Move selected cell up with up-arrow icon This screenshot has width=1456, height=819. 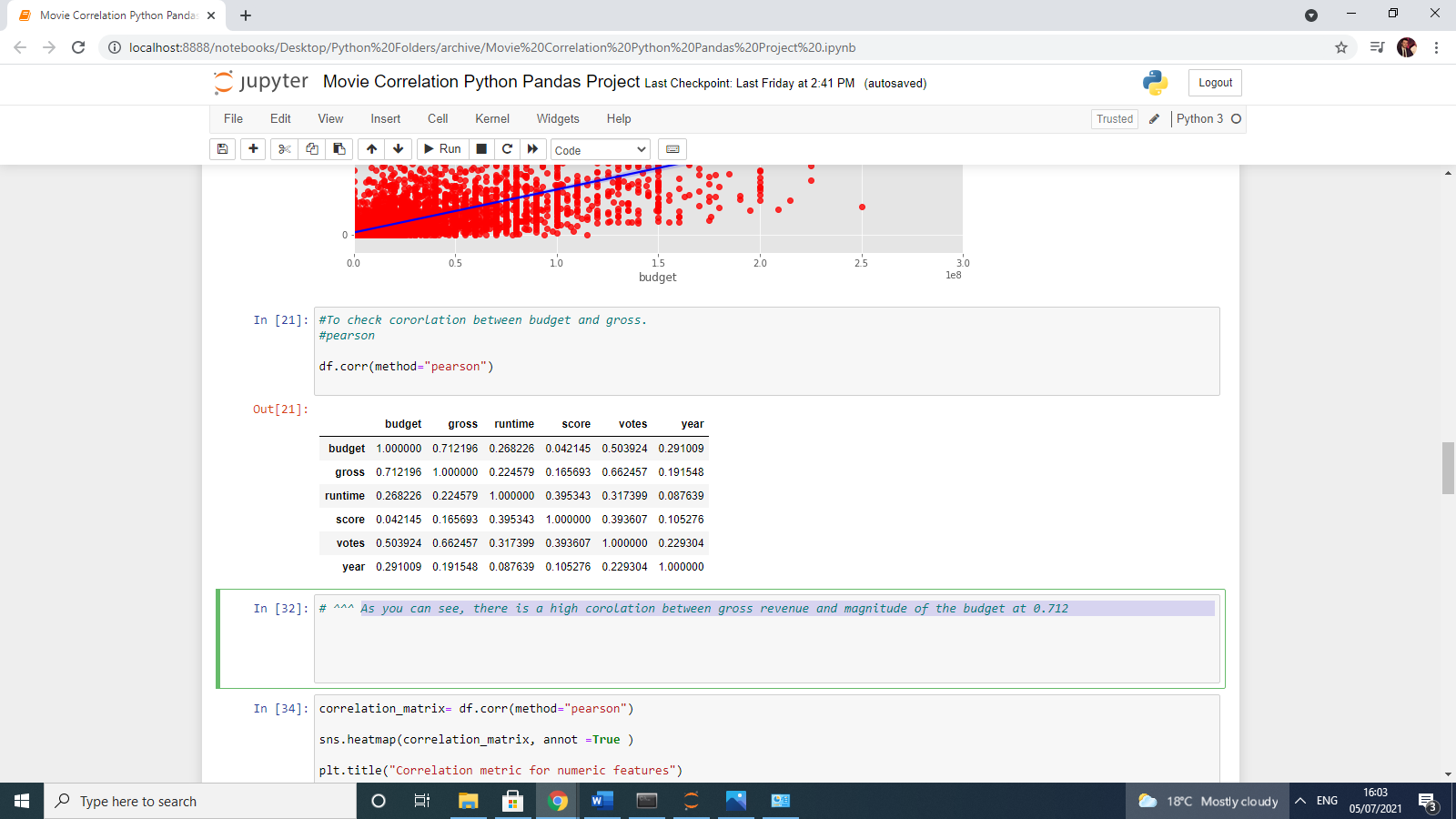click(x=371, y=148)
